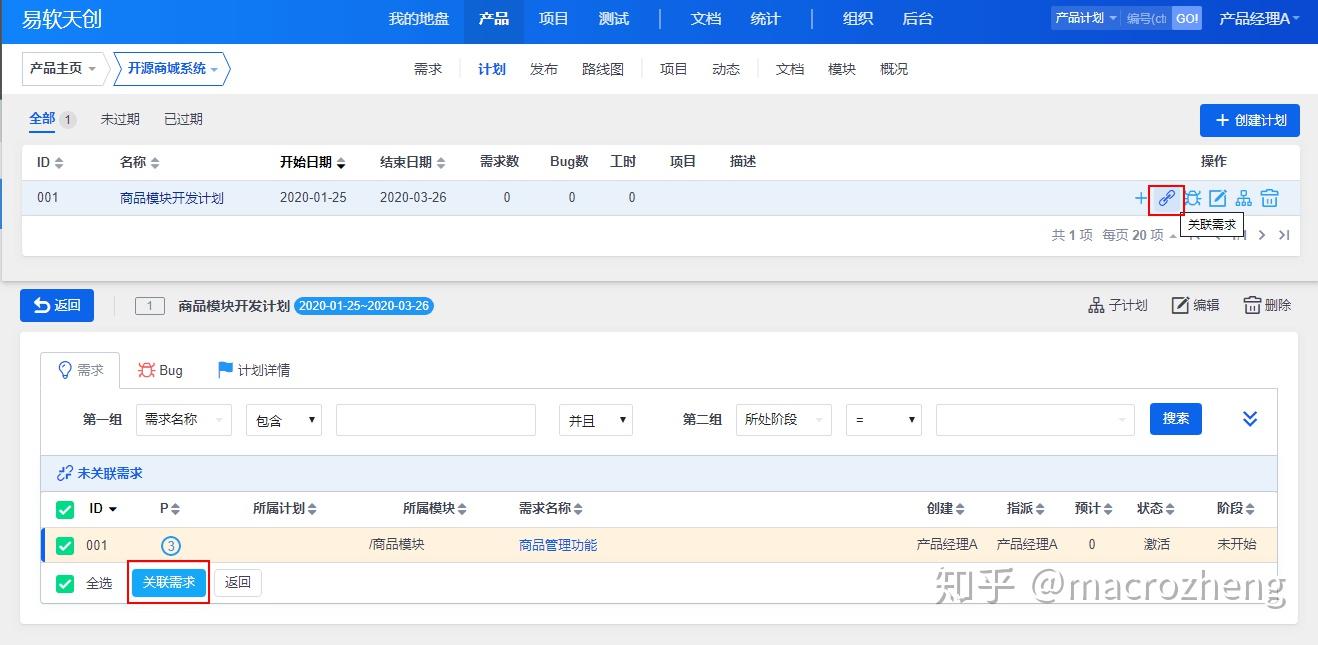Open 我的地盘 in top navigation
The height and width of the screenshot is (645, 1318).
click(419, 19)
